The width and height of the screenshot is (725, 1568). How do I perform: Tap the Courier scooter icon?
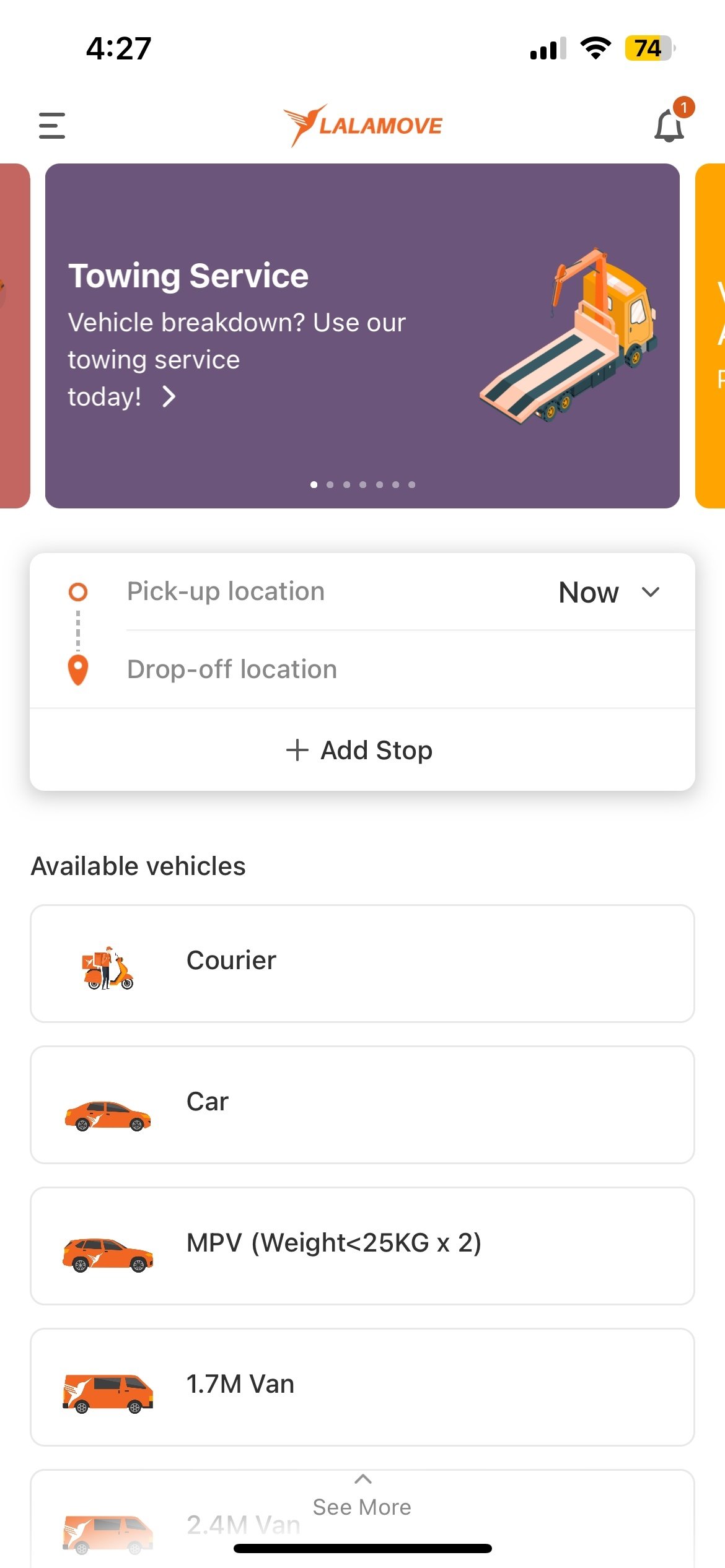(x=108, y=968)
